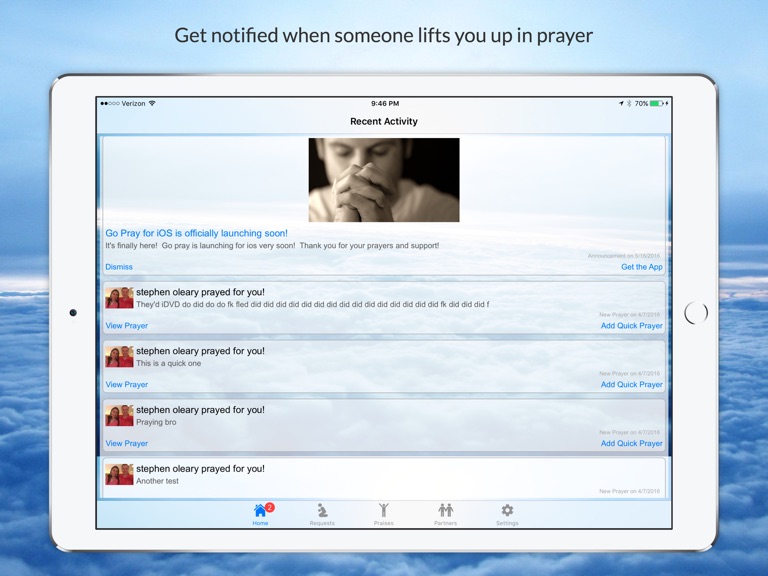Open the Home tab
The height and width of the screenshot is (576, 768).
pos(261,514)
